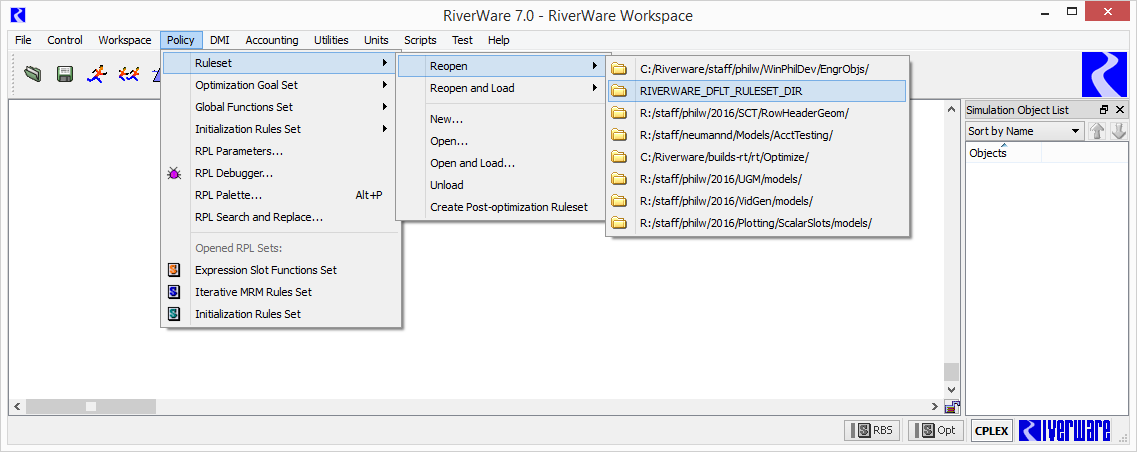Choose Open… in Ruleset submenu
The height and width of the screenshot is (452, 1137).
click(x=500, y=141)
